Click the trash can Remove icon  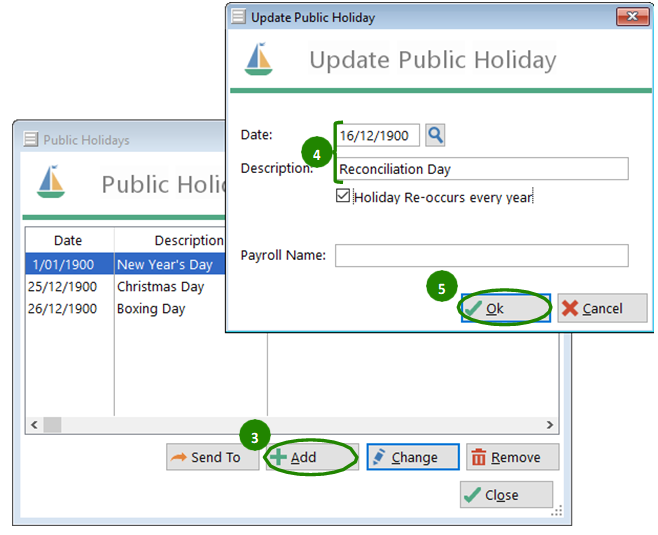click(x=478, y=457)
